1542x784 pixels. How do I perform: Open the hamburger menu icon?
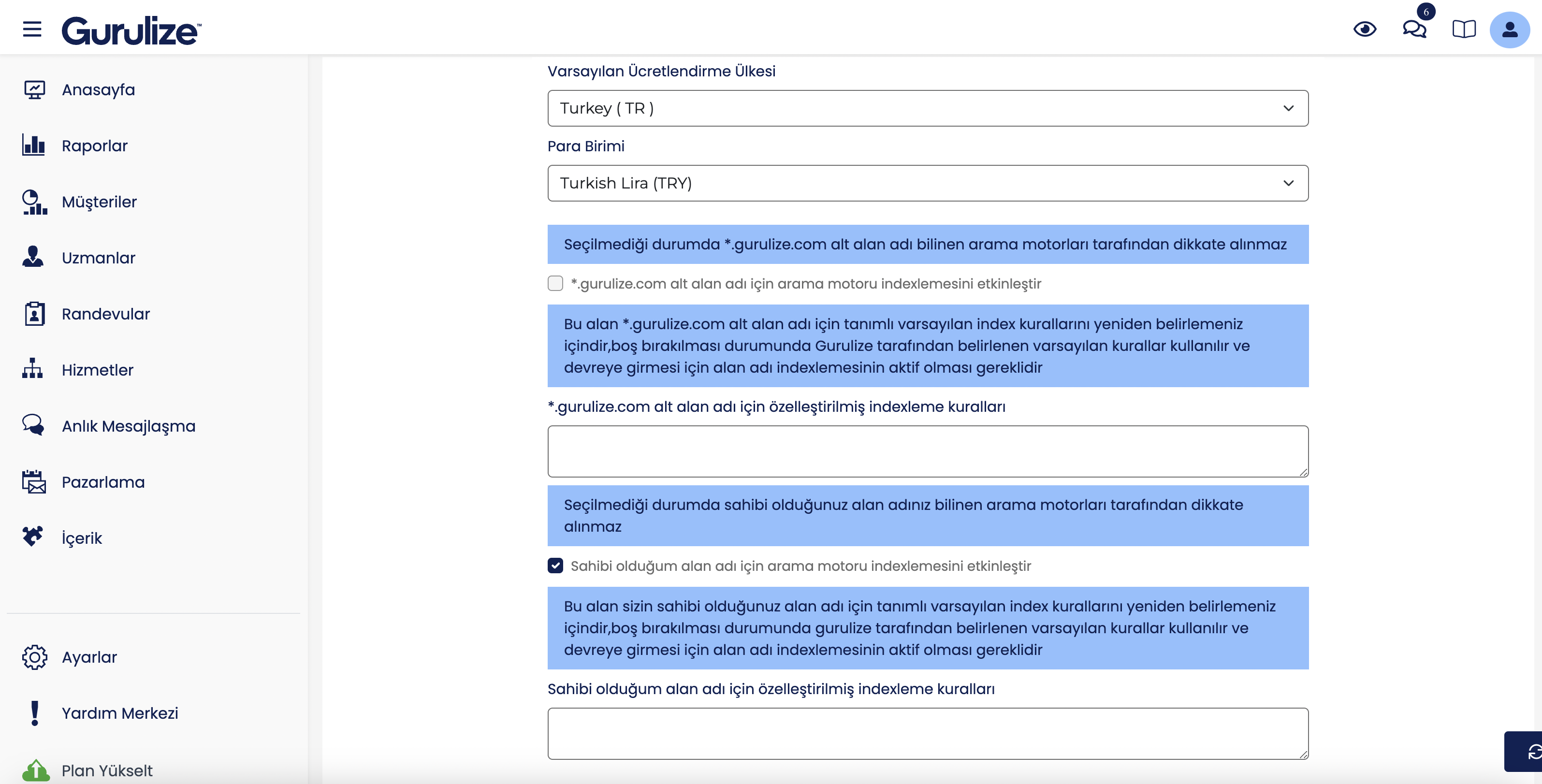click(32, 29)
